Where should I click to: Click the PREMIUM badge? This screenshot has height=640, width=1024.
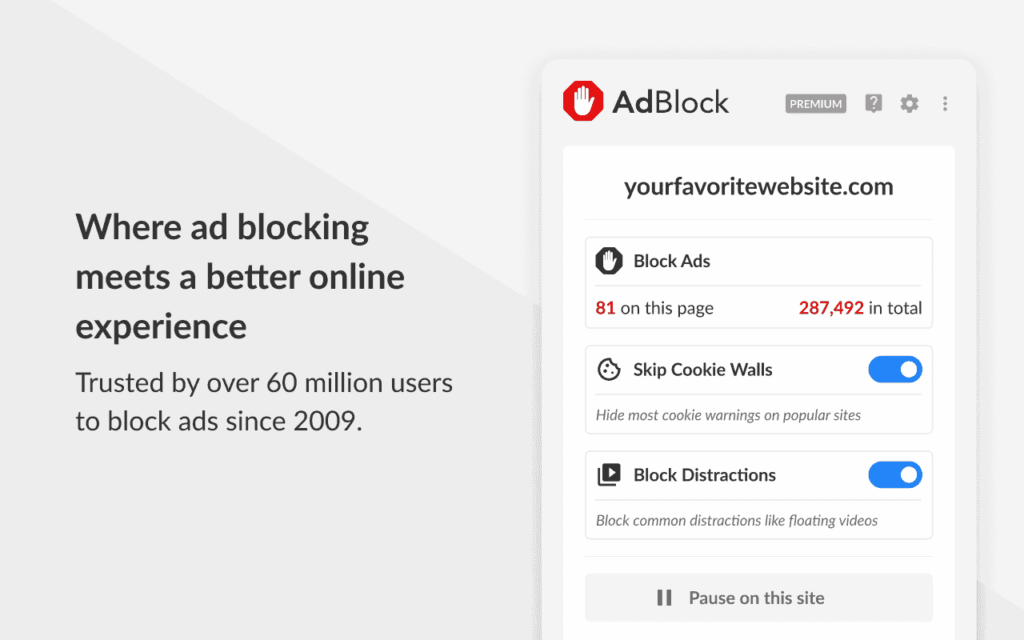pyautogui.click(x=815, y=103)
